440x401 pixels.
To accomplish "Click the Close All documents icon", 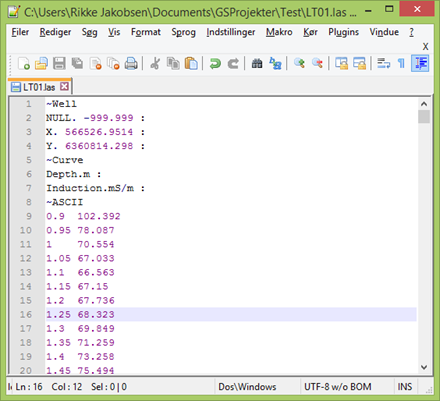I will click(113, 63).
